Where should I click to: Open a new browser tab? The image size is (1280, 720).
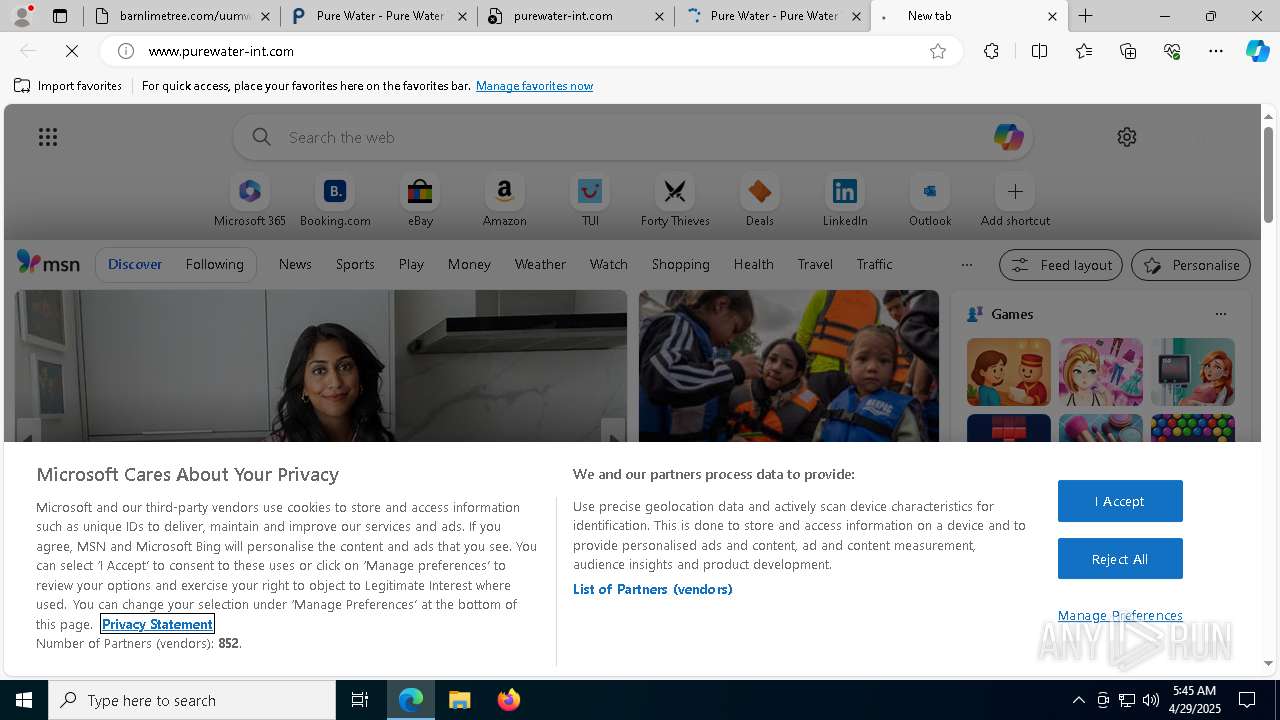pyautogui.click(x=1086, y=16)
